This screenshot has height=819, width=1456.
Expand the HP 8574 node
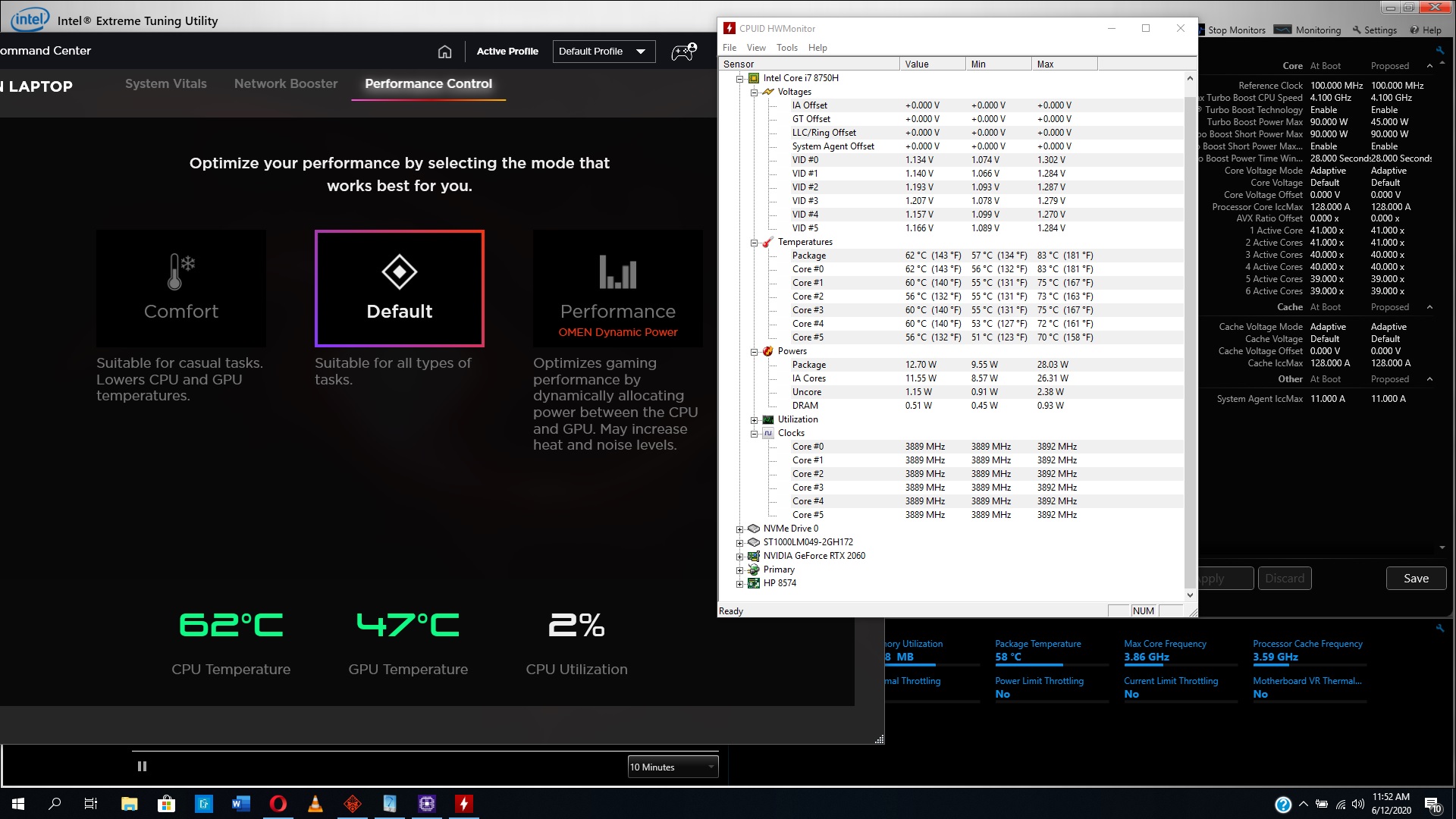(x=739, y=583)
